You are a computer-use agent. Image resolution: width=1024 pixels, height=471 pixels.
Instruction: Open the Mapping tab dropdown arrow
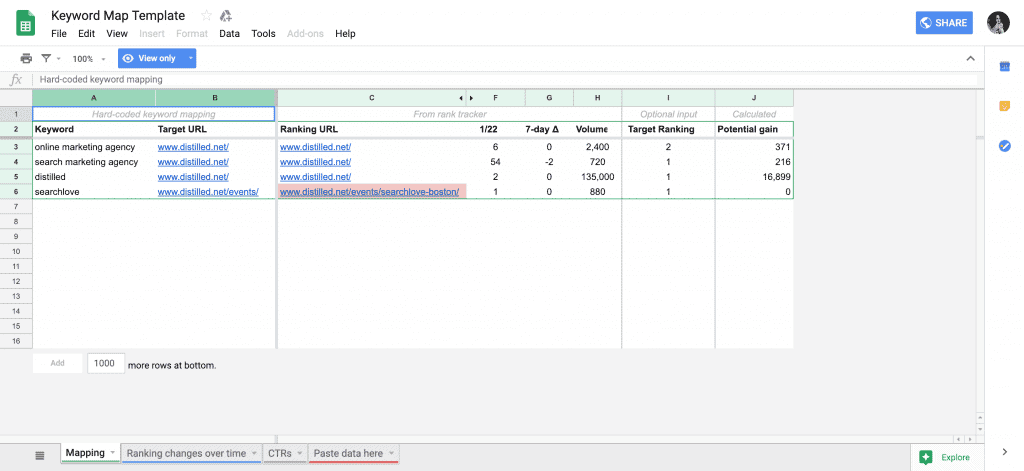tap(112, 453)
